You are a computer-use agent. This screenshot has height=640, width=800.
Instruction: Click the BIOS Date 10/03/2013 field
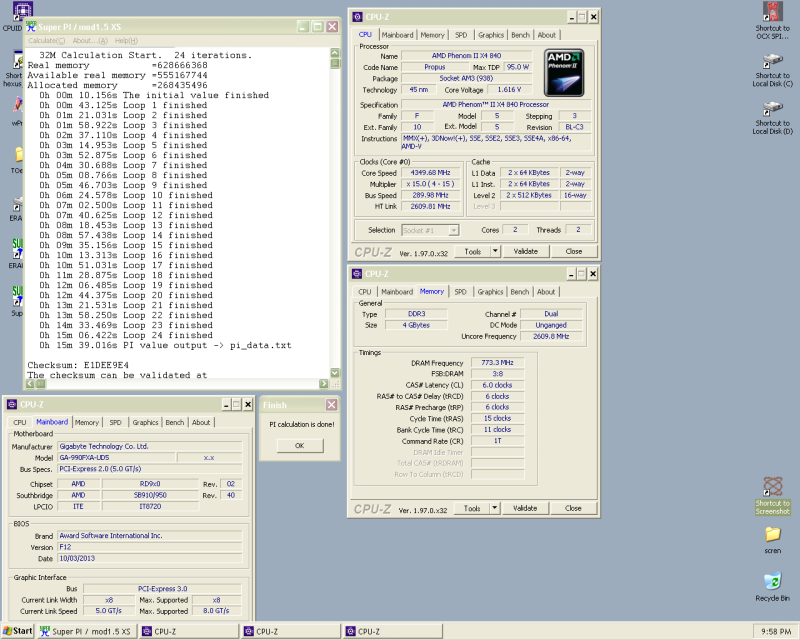pyautogui.click(x=149, y=558)
